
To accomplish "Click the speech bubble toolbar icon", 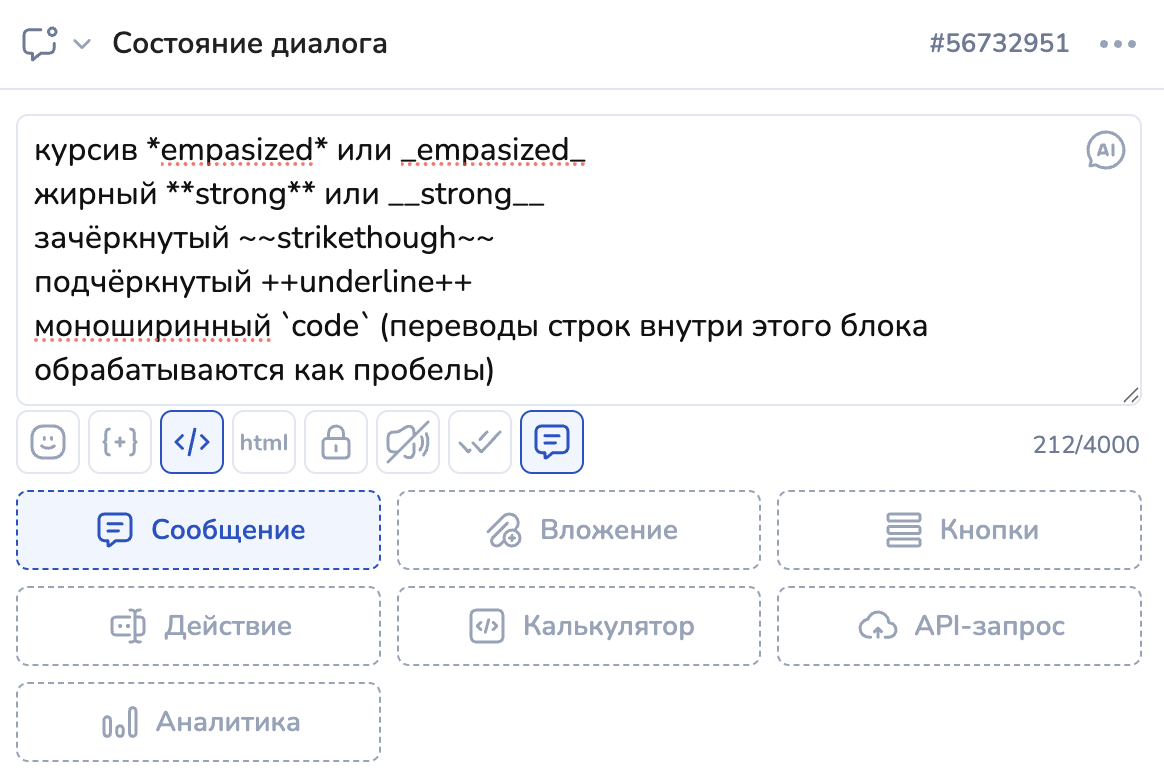I will (x=552, y=442).
